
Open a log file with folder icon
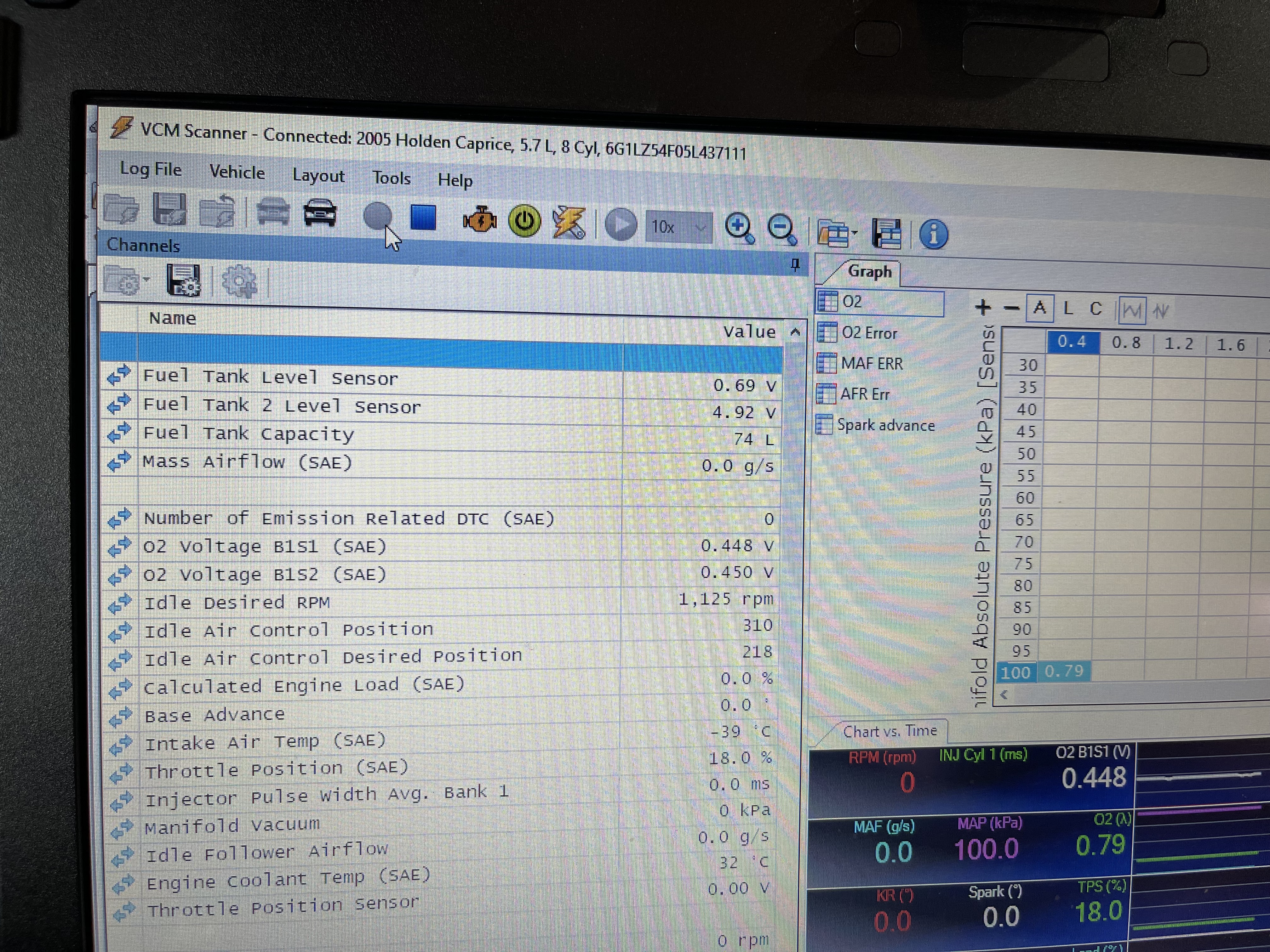tap(122, 209)
